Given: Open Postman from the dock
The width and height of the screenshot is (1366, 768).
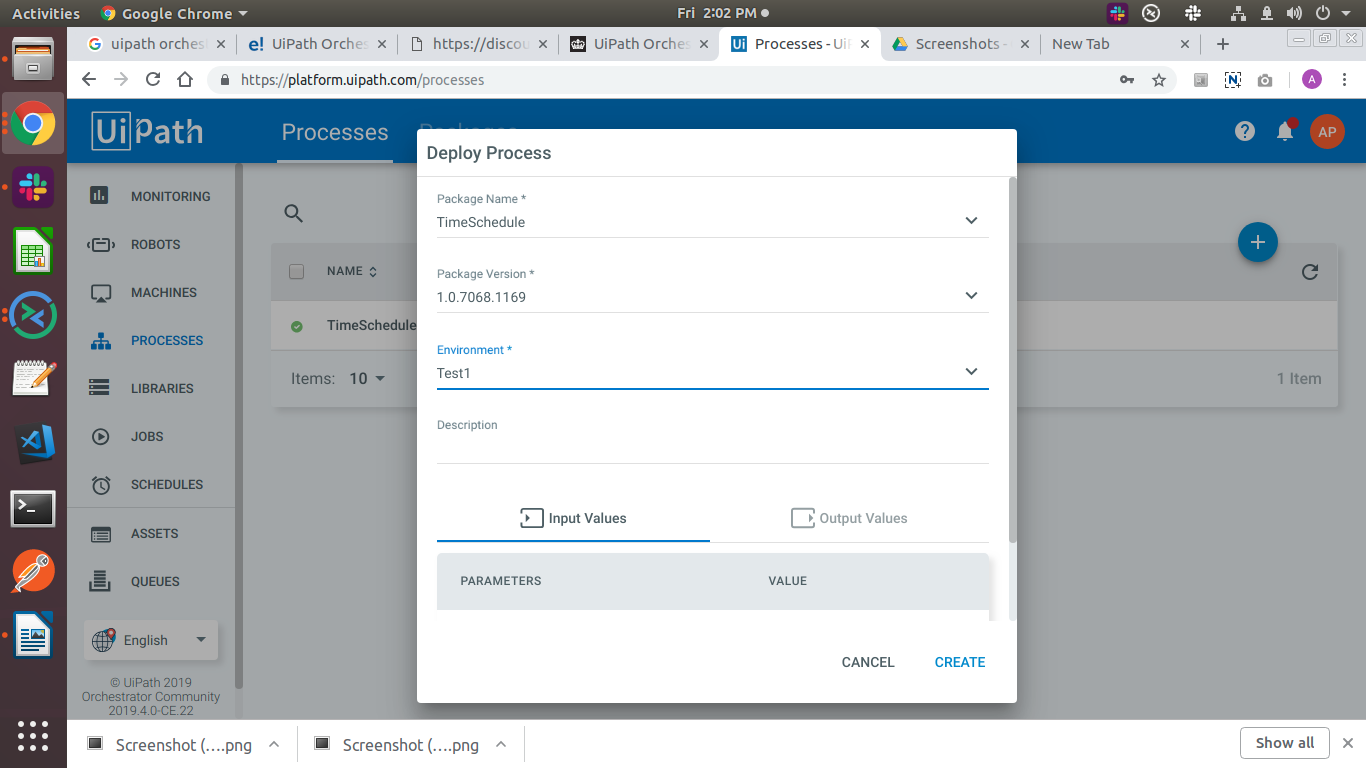Looking at the screenshot, I should [33, 572].
